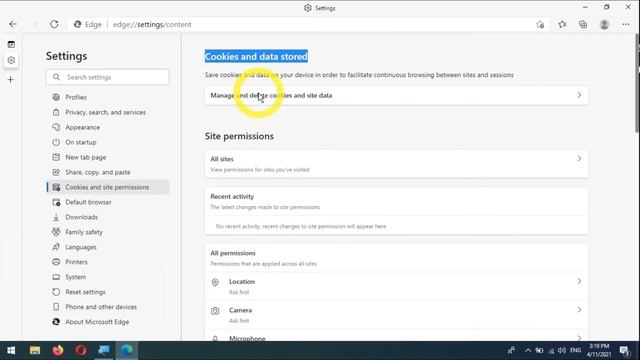Open the Favorites list icon
Screen dimensions: 640x360
pyautogui.click(x=562, y=24)
